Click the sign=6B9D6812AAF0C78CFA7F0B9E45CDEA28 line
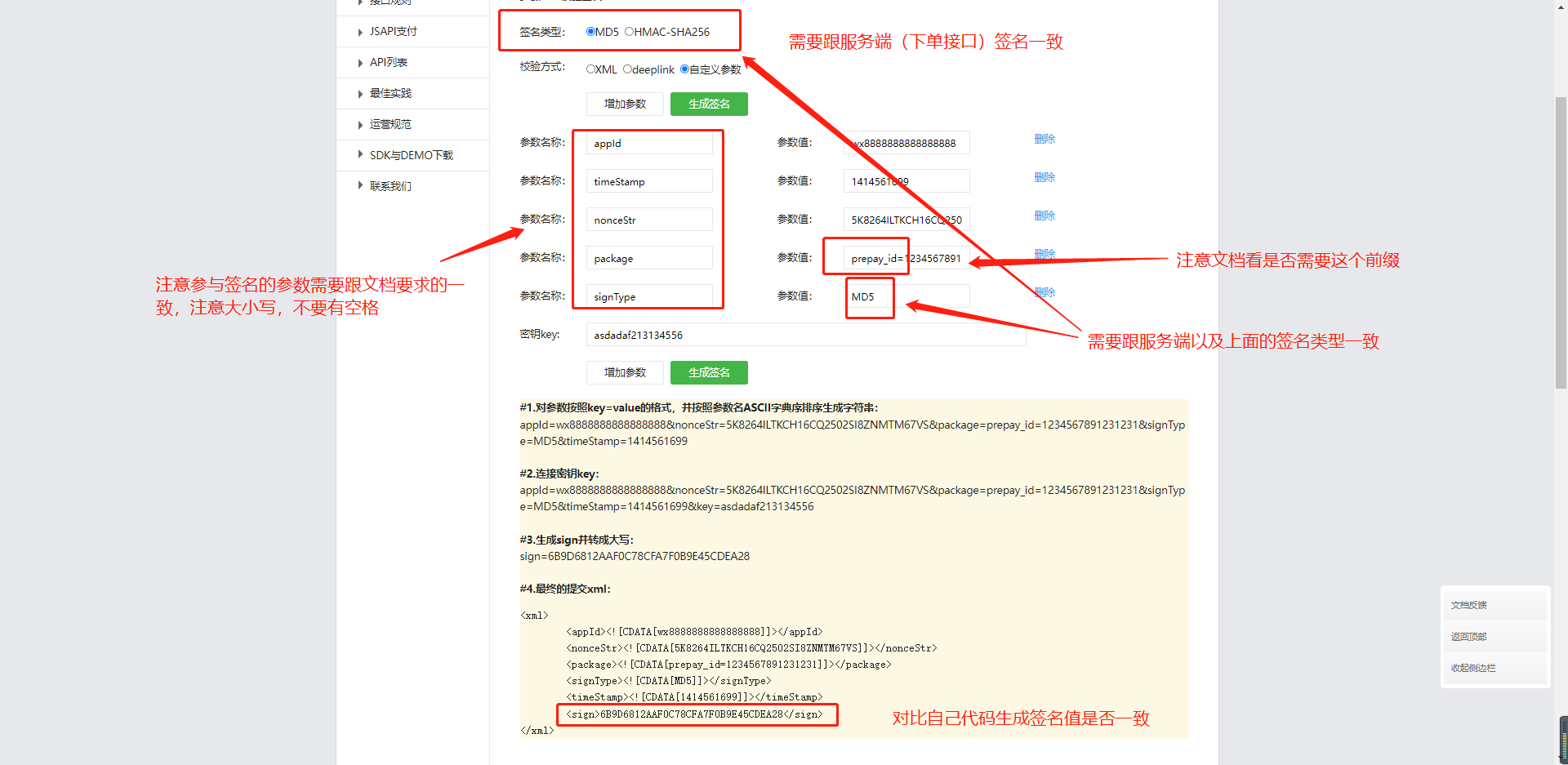Viewport: 1568px width, 765px height. 635,556
